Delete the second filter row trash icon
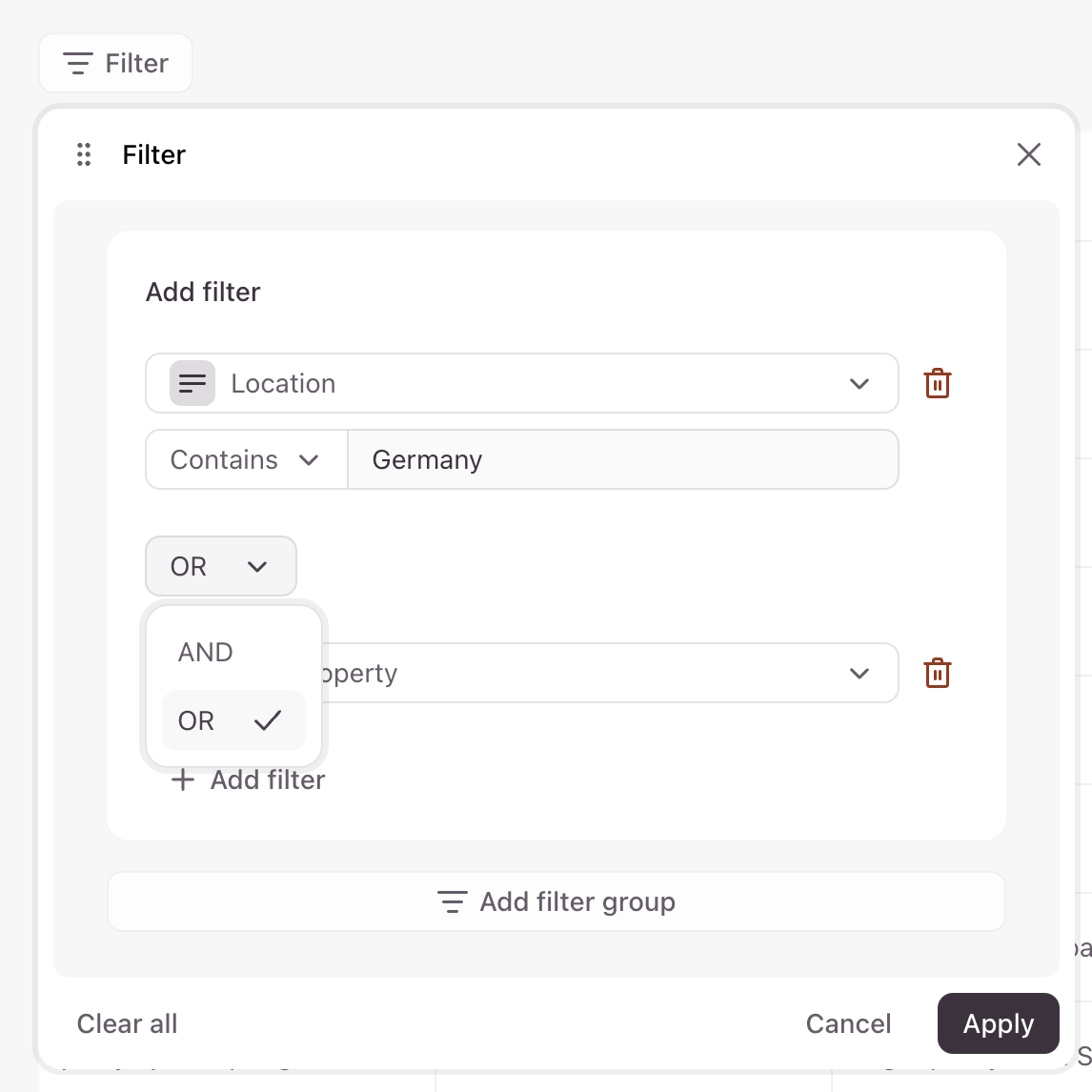Screen dimensions: 1092x1092 tap(938, 673)
